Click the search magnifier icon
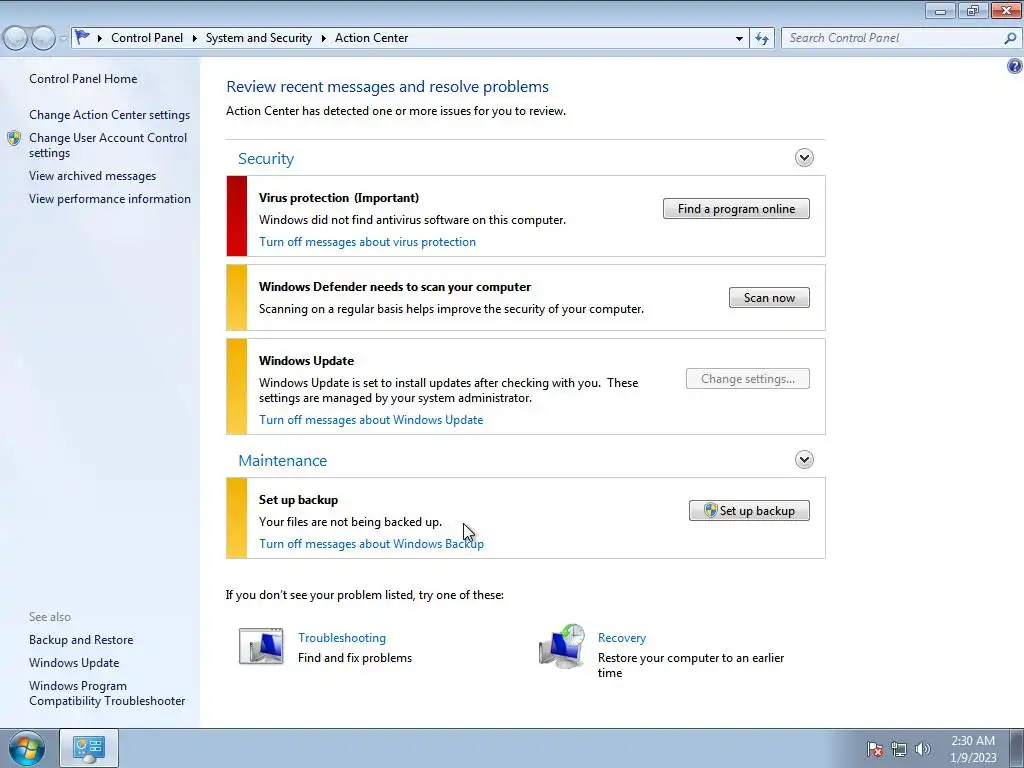Viewport: 1024px width, 768px height. pos(1010,38)
